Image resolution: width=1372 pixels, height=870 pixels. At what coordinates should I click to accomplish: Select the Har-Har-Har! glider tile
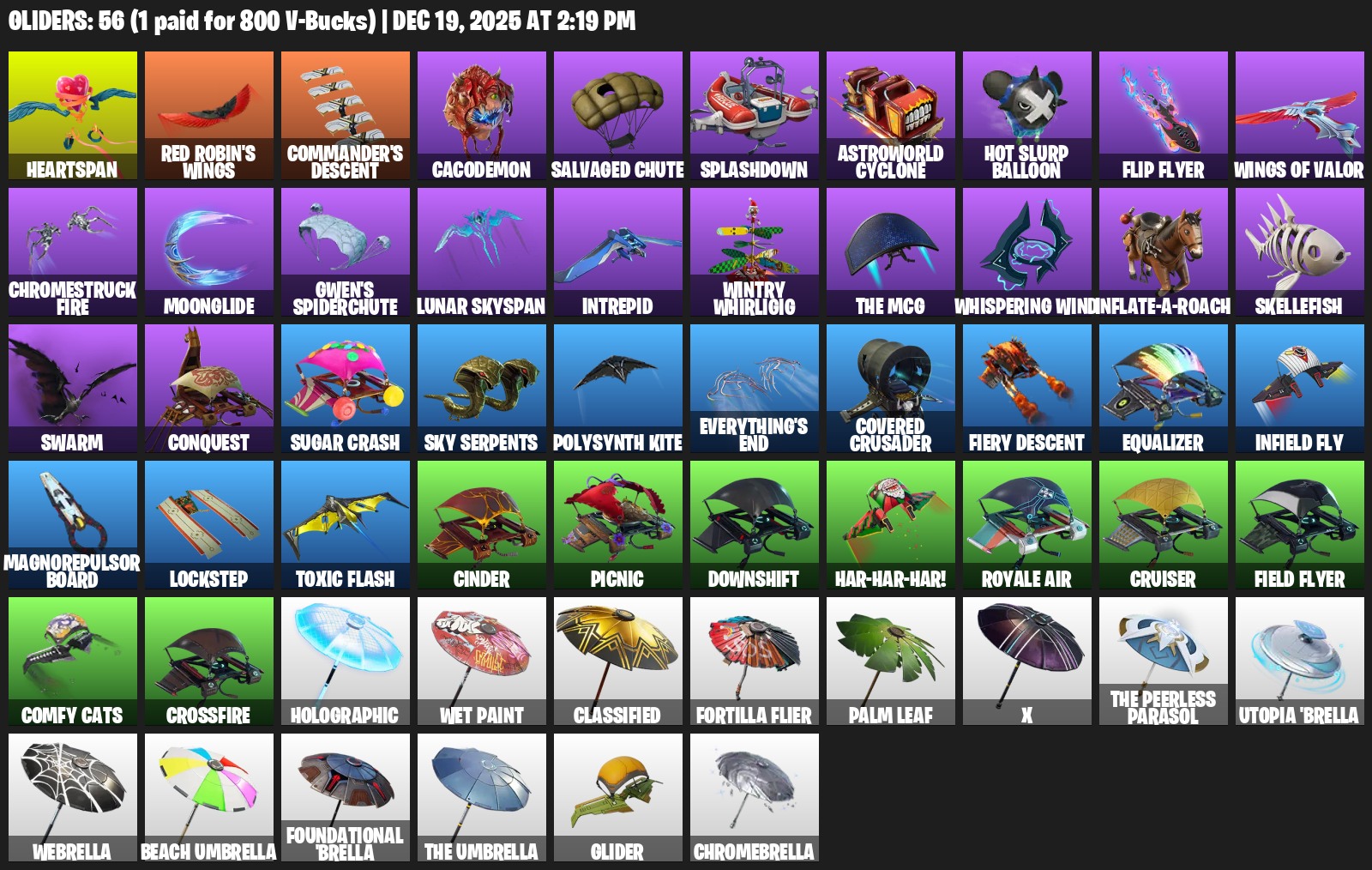(891, 525)
